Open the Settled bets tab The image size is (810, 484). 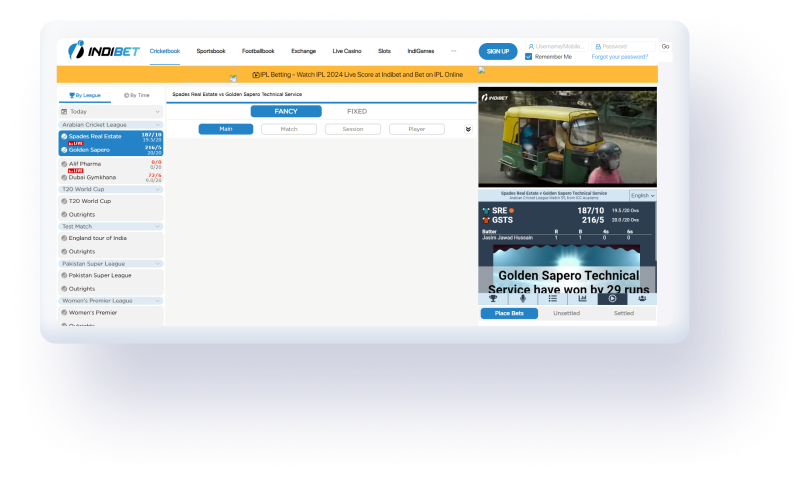624,314
